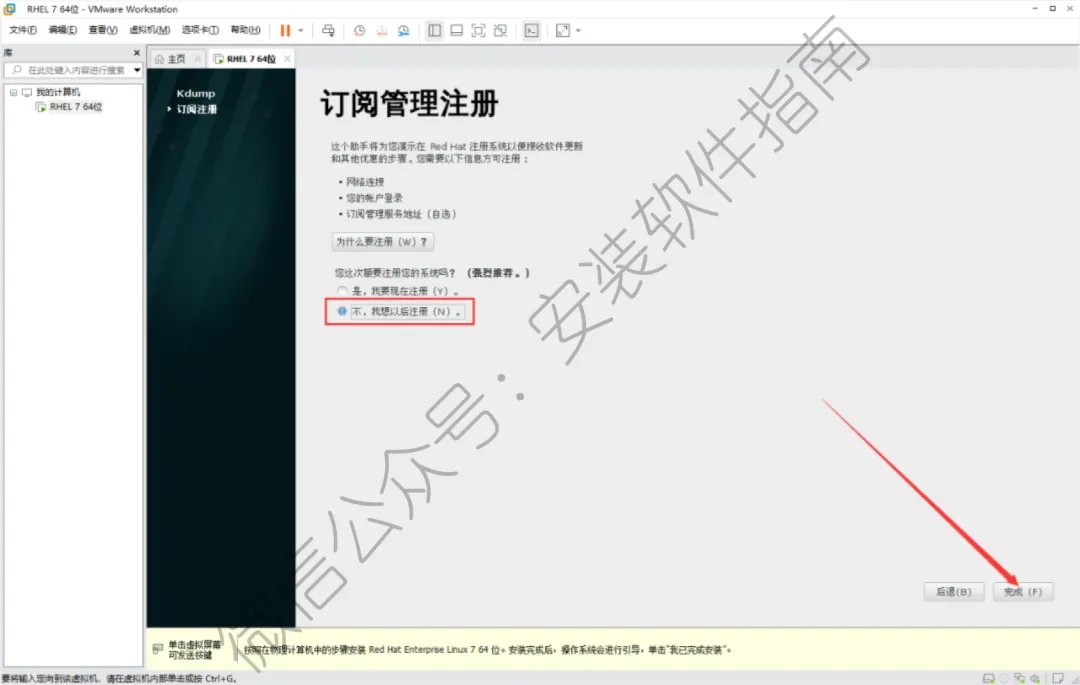The image size is (1080, 685).
Task: Select 订阅注册 in the setup sidebar
Action: (197, 109)
